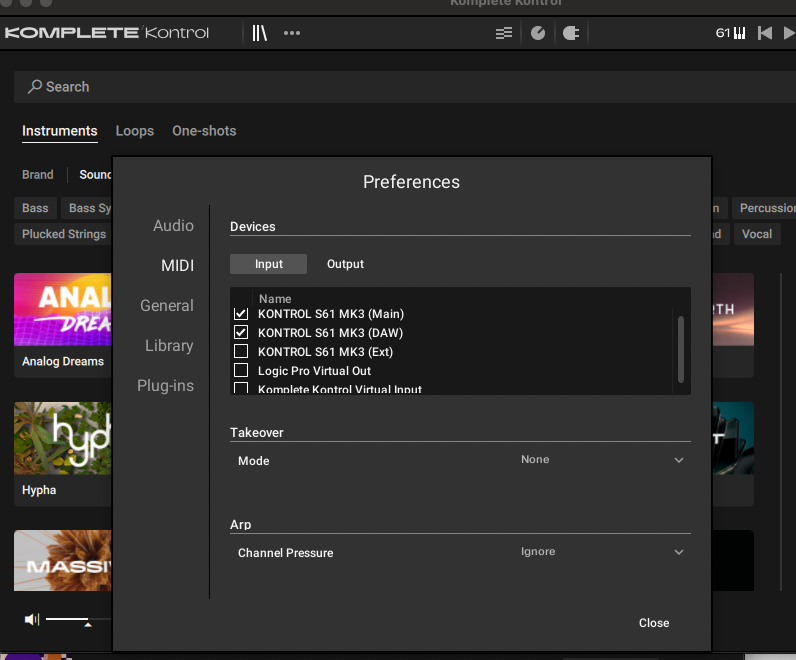Click the 61 keyboard indicator icon
Image resolution: width=796 pixels, height=660 pixels.
click(x=730, y=33)
